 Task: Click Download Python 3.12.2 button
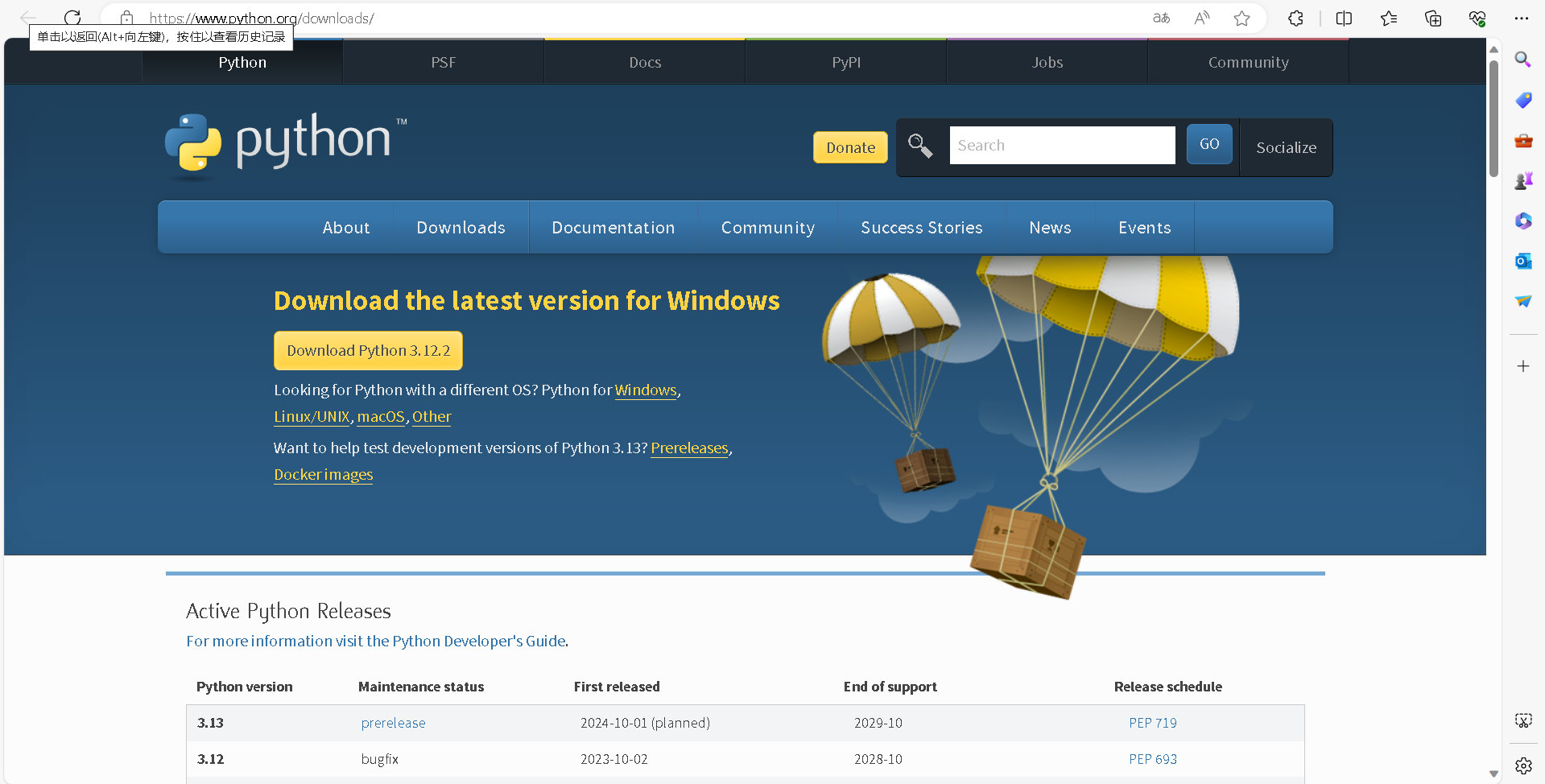[368, 350]
